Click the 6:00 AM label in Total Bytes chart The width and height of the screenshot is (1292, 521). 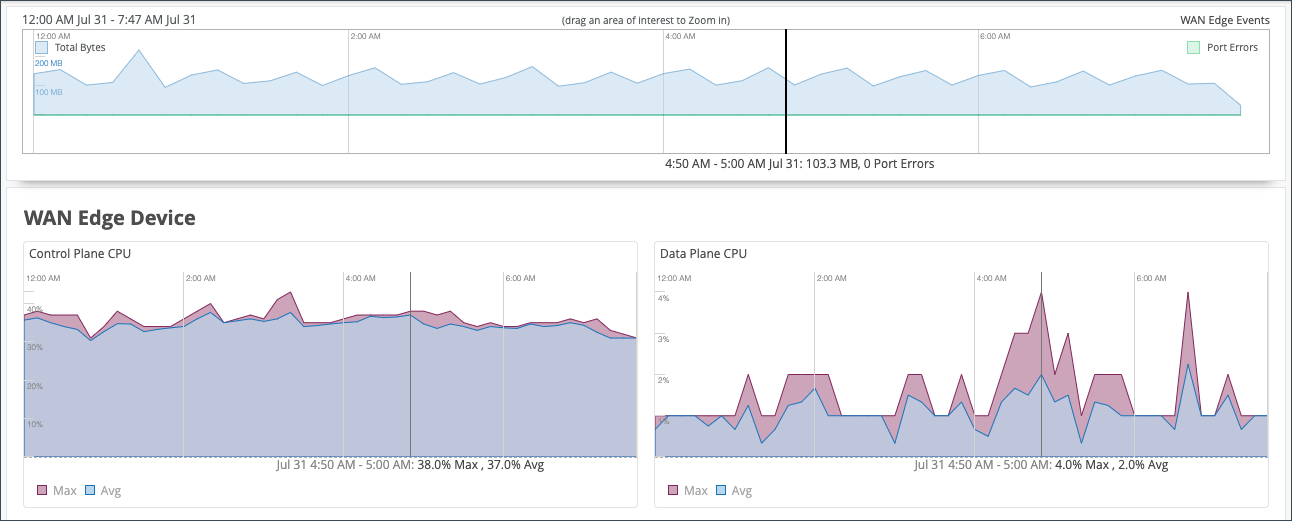pos(995,36)
